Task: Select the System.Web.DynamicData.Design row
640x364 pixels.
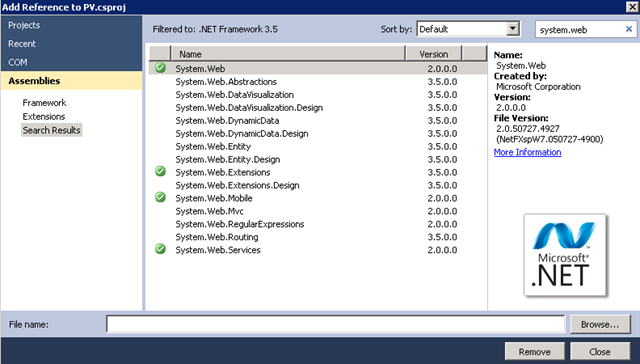Action: coord(318,133)
